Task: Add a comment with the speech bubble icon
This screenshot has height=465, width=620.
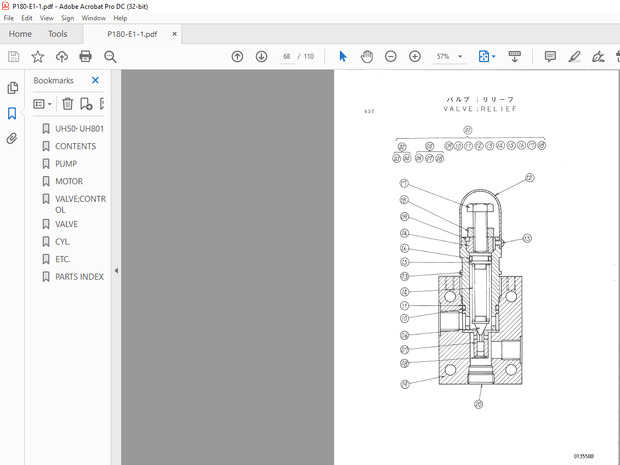Action: click(550, 57)
